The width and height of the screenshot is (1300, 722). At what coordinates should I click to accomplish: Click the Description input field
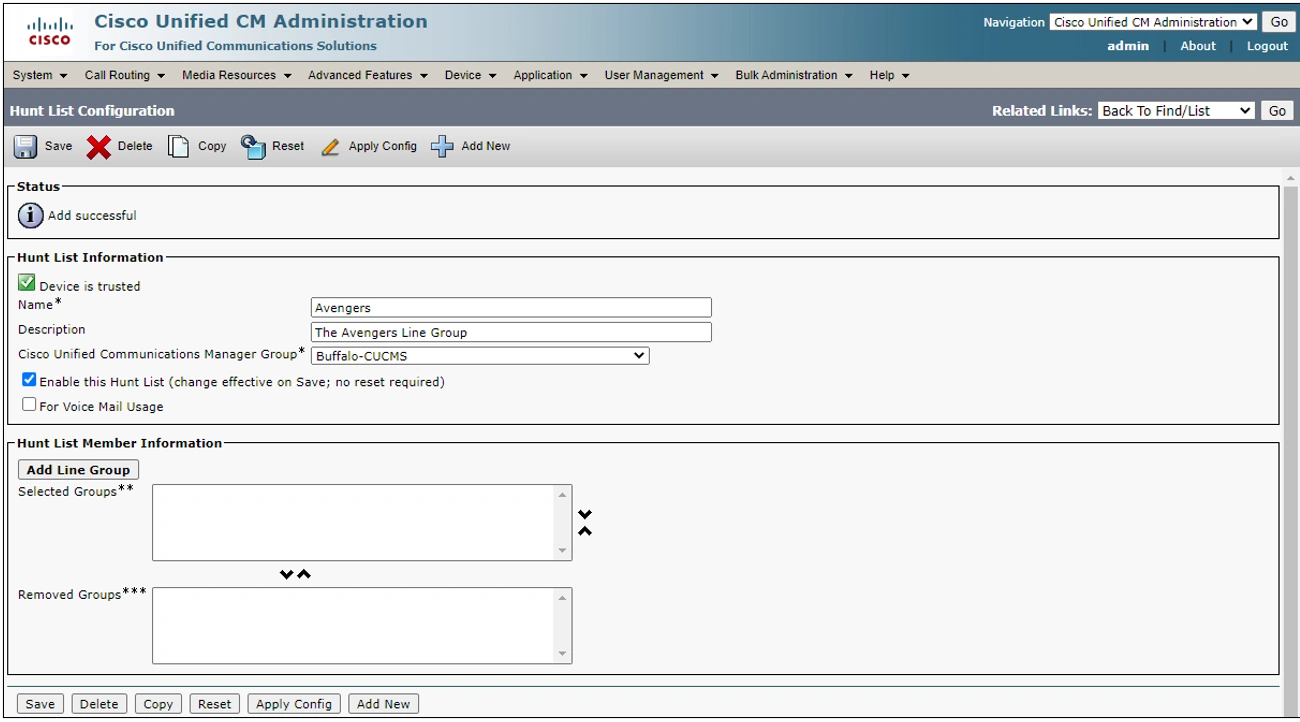(511, 332)
